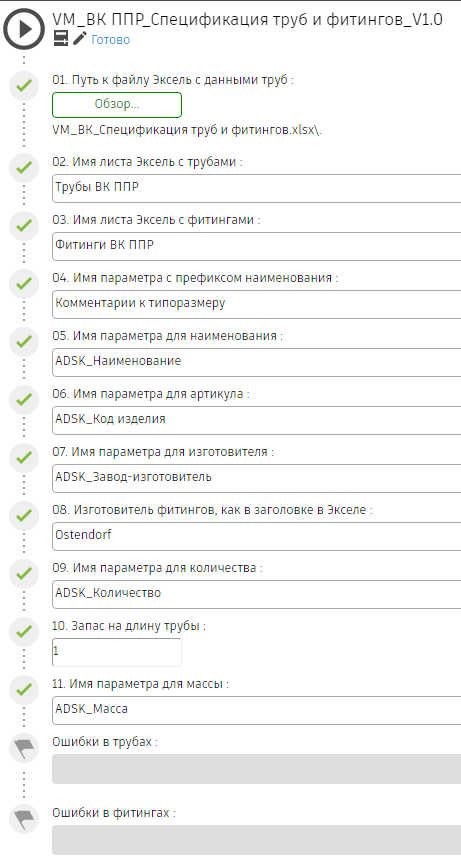Open the Обзор... file browse button
Viewport: 461px width, 867px height.
[x=117, y=105]
